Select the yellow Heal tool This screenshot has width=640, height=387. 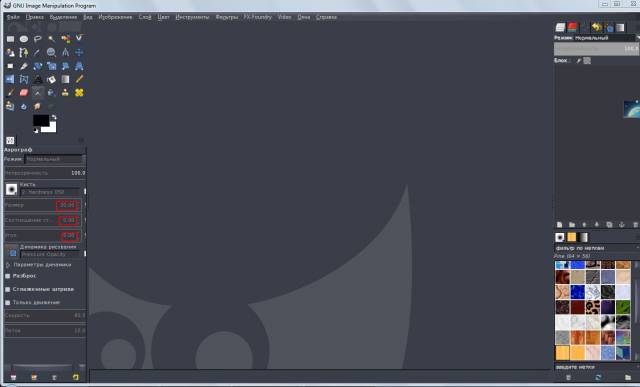coord(79,93)
